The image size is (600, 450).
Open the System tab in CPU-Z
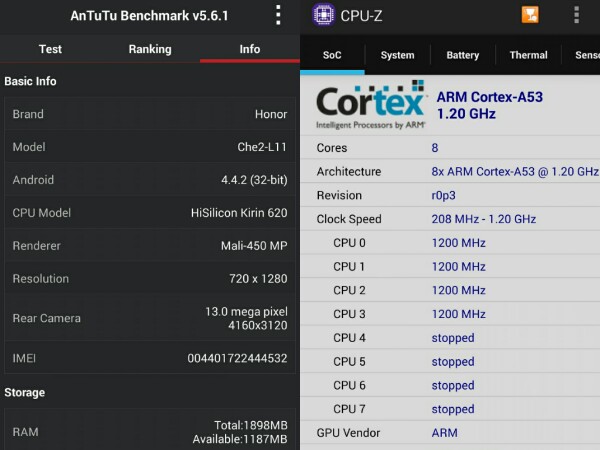click(x=398, y=55)
